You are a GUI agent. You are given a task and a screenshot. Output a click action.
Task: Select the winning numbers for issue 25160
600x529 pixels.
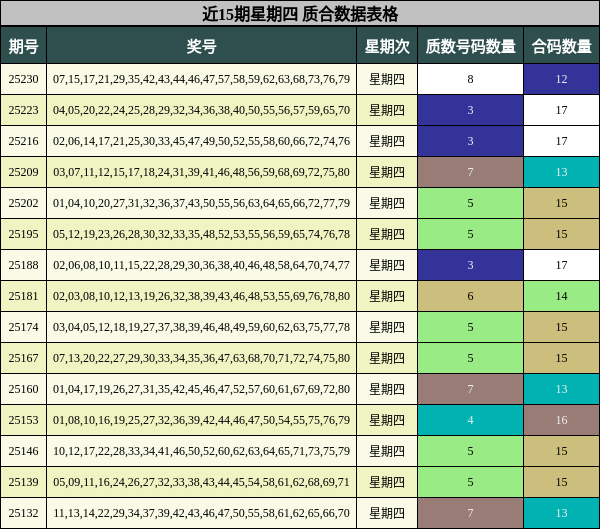point(201,389)
